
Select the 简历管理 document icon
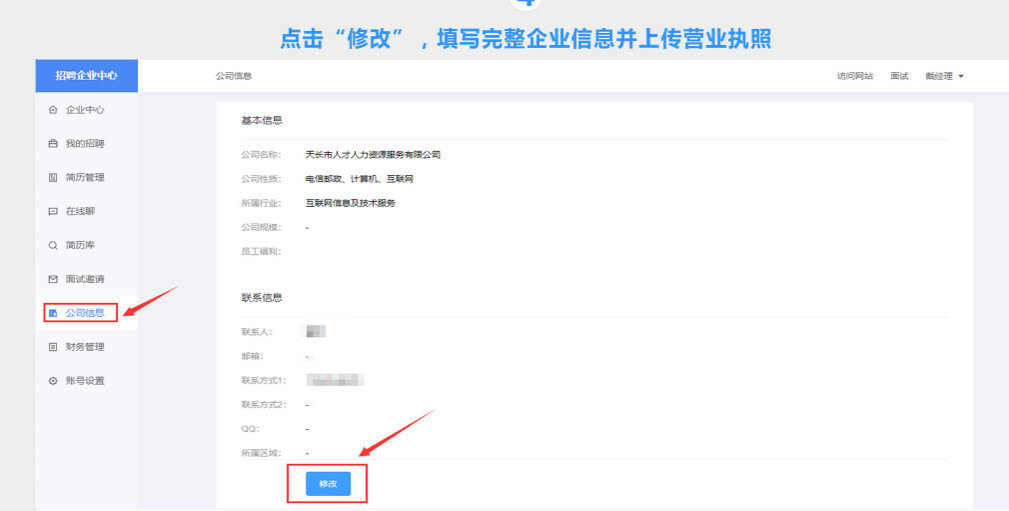[53, 178]
